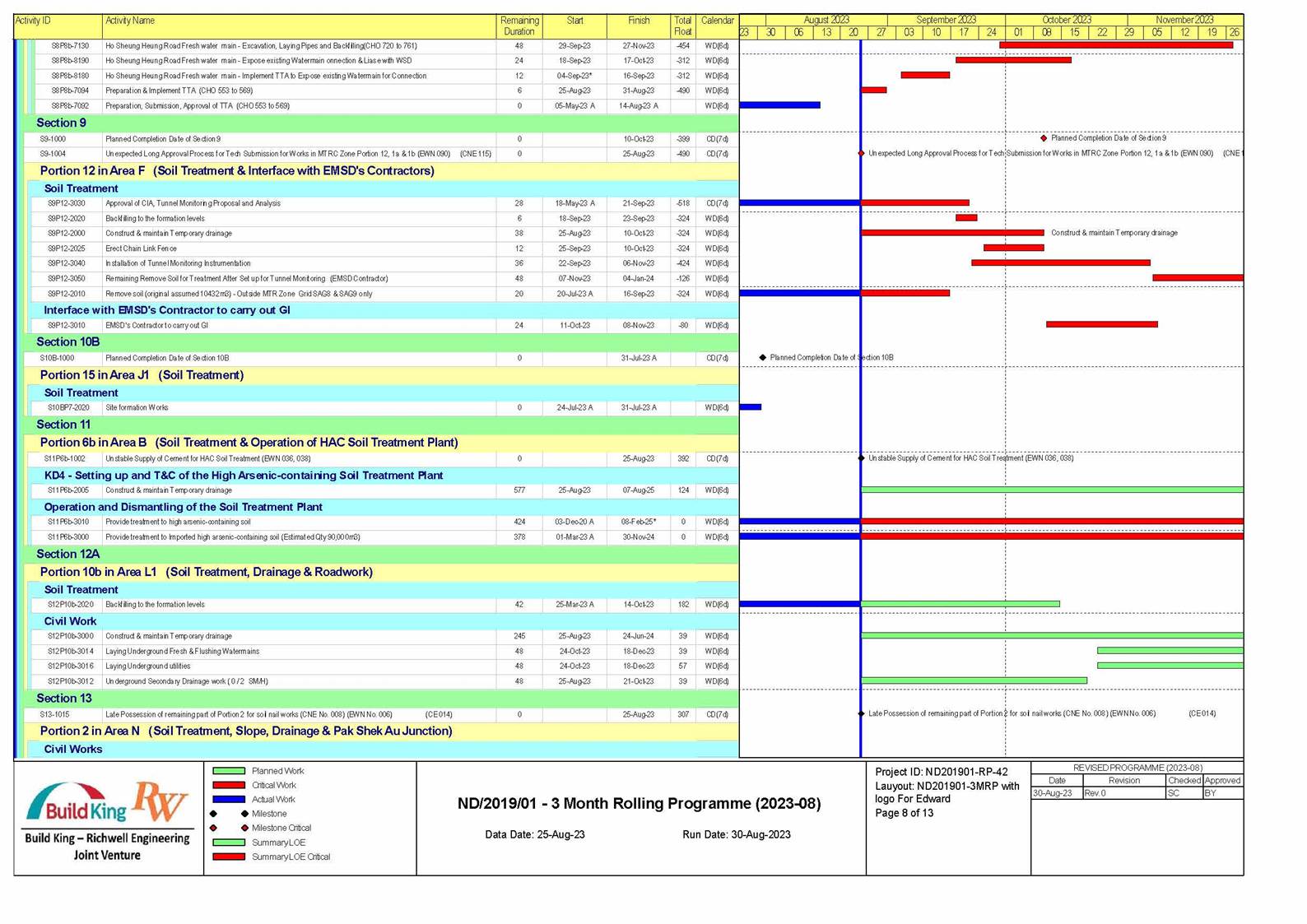The height and width of the screenshot is (924, 1307).
Task: Click the black milestone diamond for Section 10B completion
Action: click(762, 357)
